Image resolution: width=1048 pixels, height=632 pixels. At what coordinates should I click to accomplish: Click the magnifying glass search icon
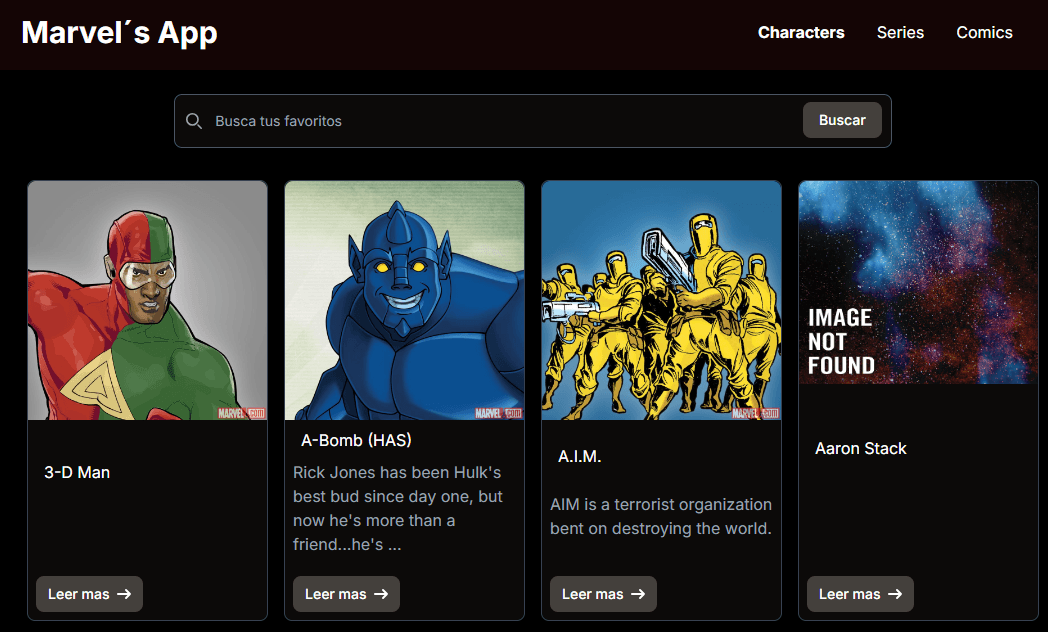(x=194, y=121)
